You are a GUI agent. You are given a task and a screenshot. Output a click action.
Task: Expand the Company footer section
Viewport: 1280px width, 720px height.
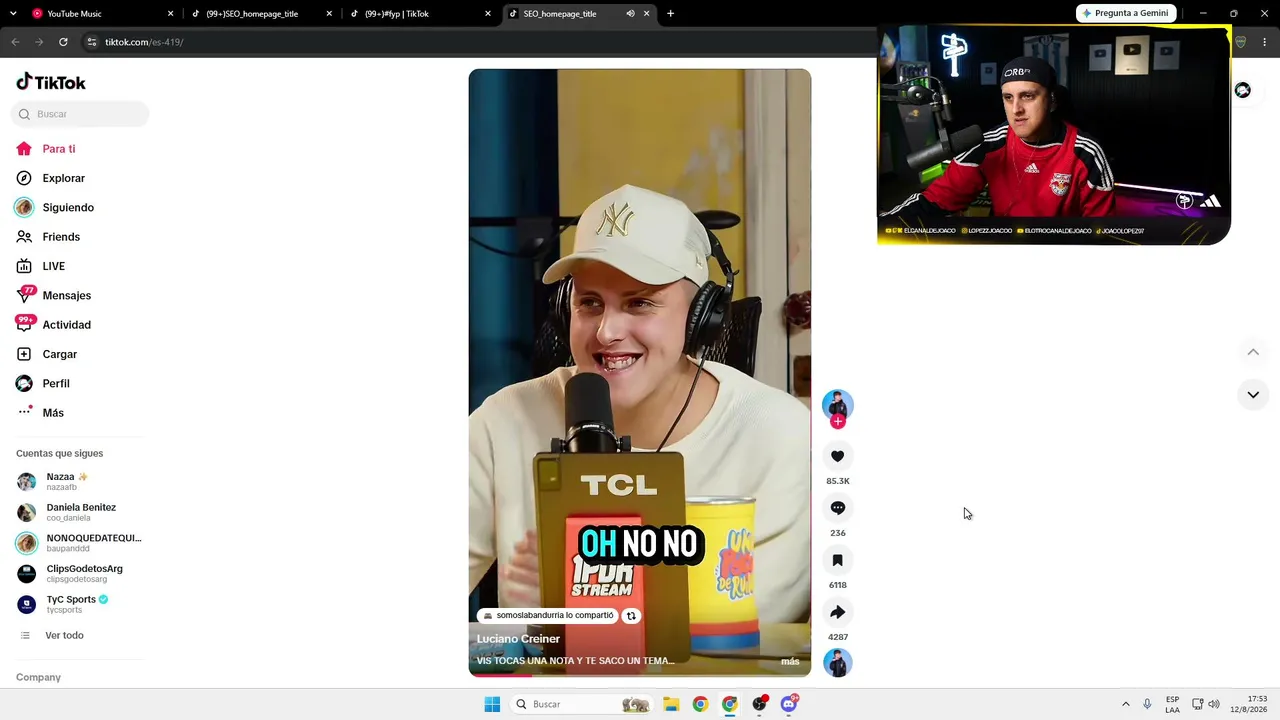(38, 677)
